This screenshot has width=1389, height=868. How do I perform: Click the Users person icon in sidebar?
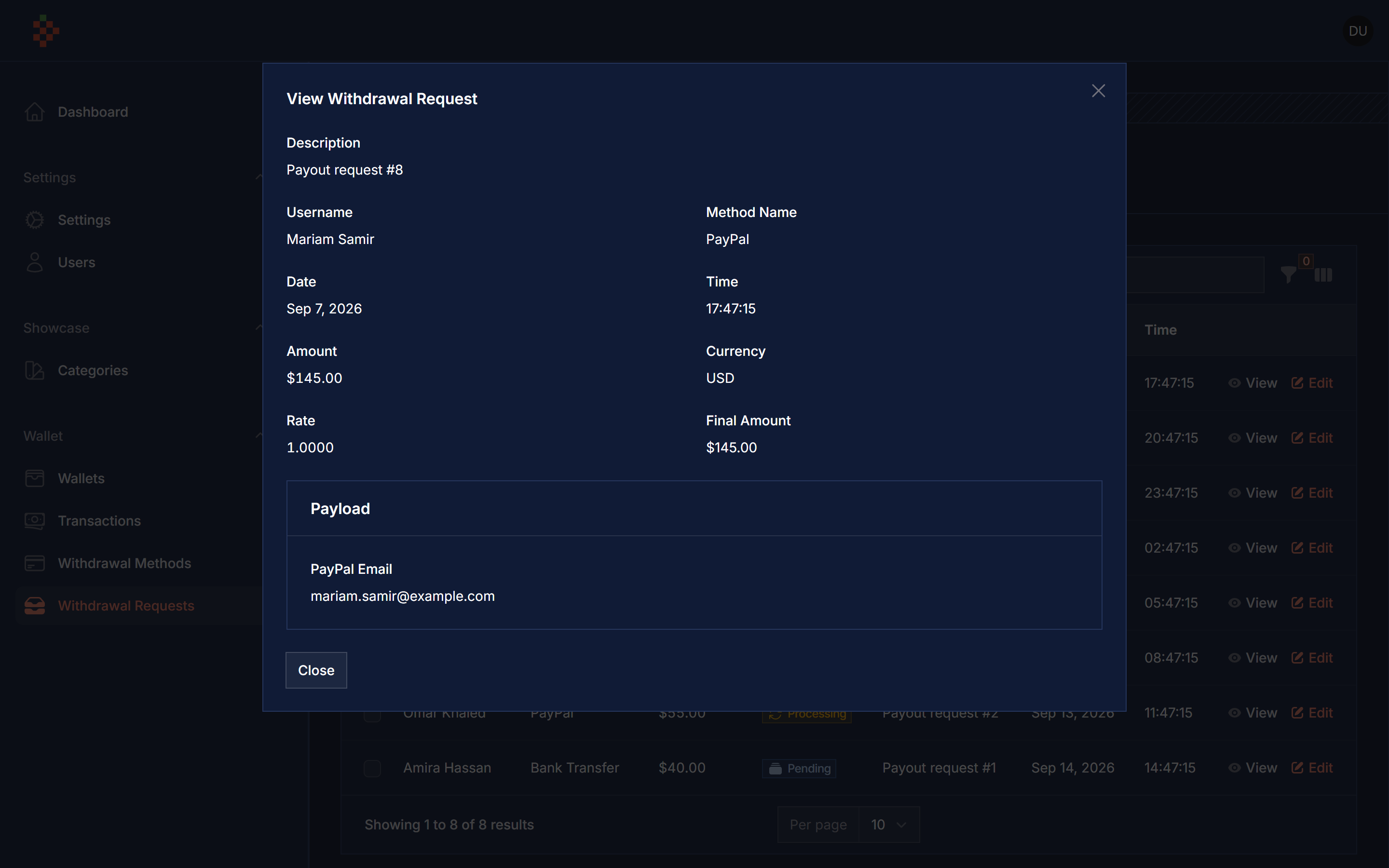(x=34, y=262)
